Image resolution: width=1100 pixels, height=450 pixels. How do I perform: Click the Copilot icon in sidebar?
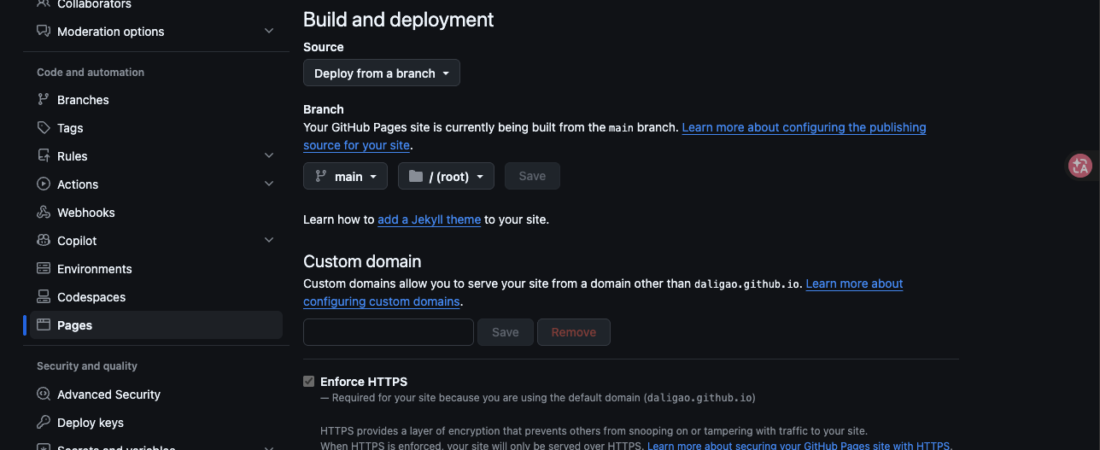point(43,240)
